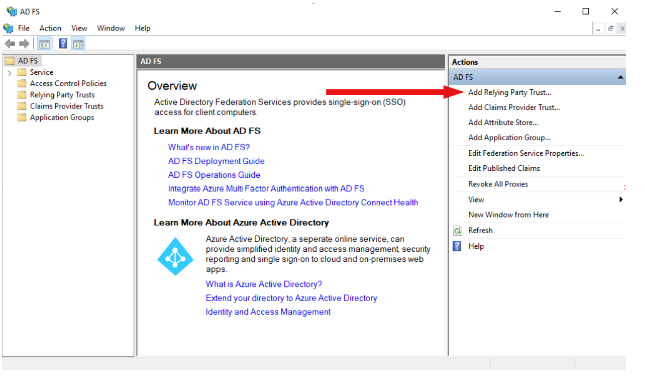Open AD FS Deployment Guide link
This screenshot has width=645, height=376.
click(x=216, y=161)
